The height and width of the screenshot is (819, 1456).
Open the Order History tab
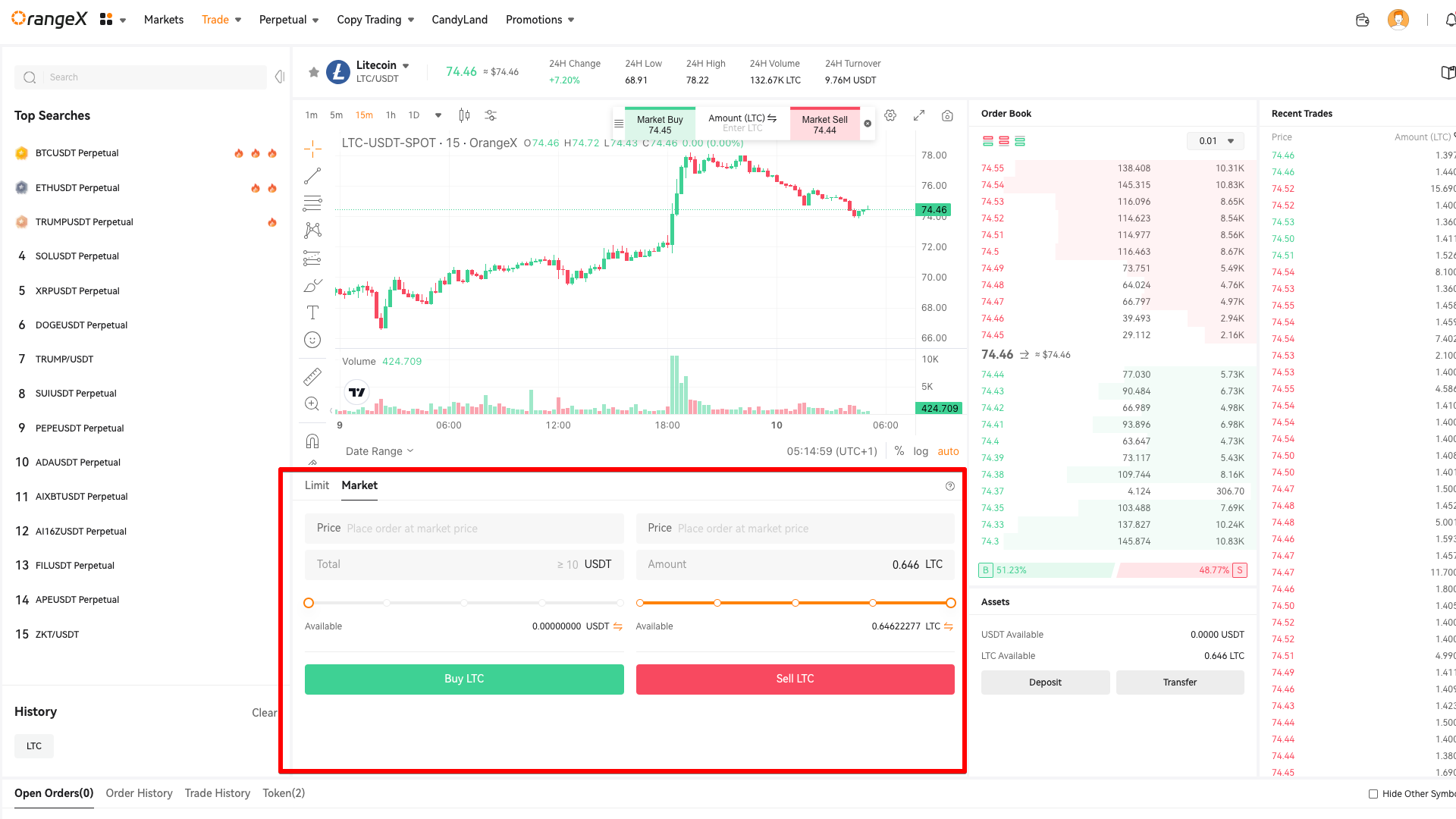coord(139,793)
